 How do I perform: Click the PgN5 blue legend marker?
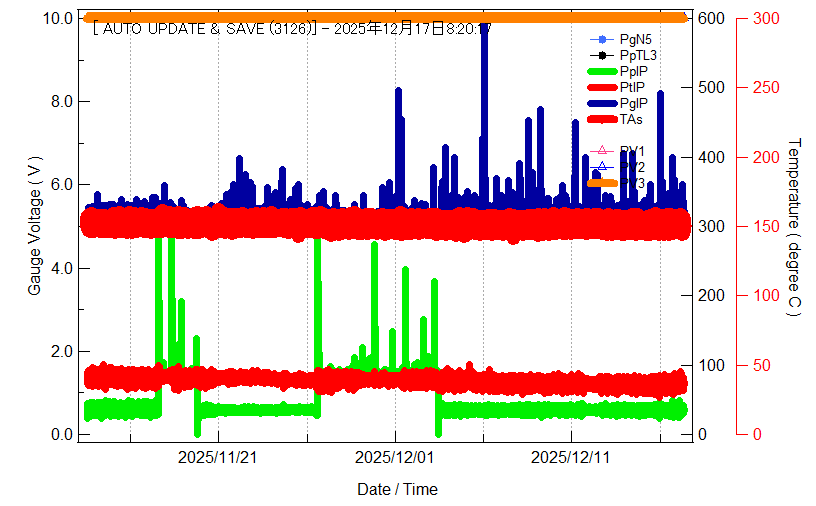coord(602,40)
